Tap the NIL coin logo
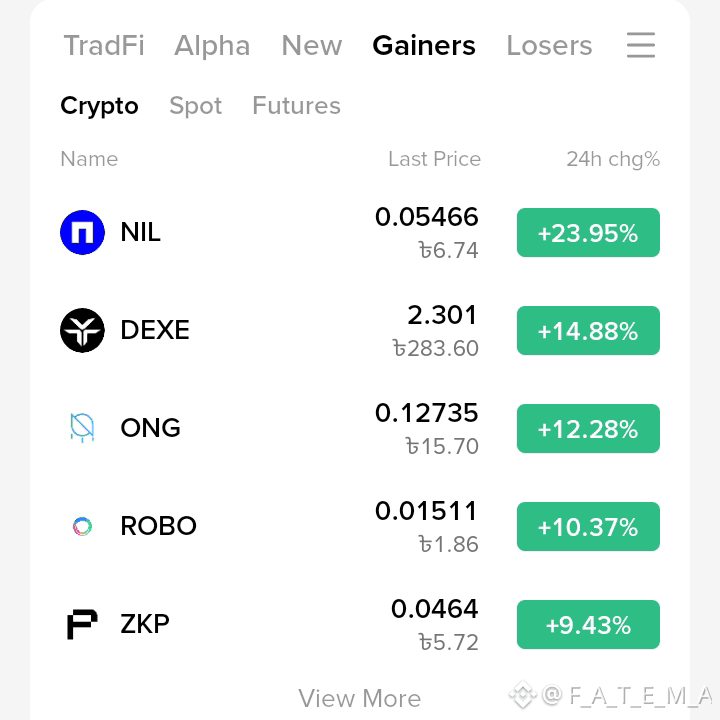Screen dimensions: 720x720 coord(83,232)
